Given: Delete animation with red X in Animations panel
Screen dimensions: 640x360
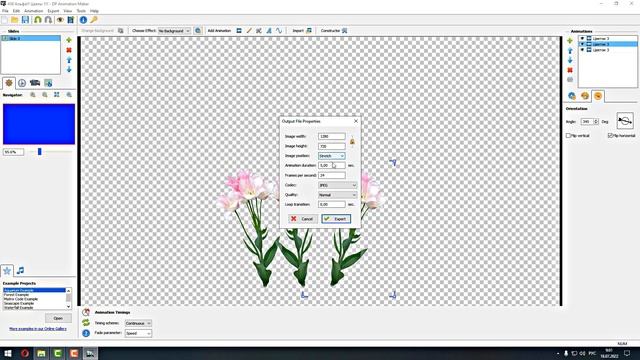Looking at the screenshot, I should pyautogui.click(x=570, y=70).
